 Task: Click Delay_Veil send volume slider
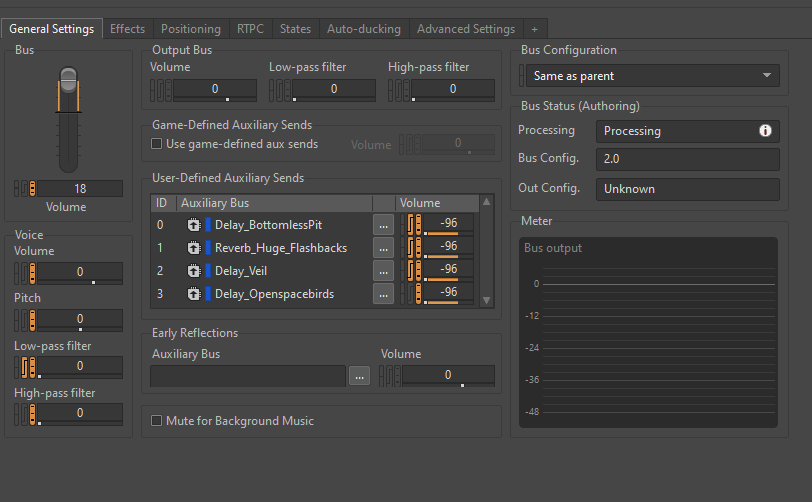(448, 279)
